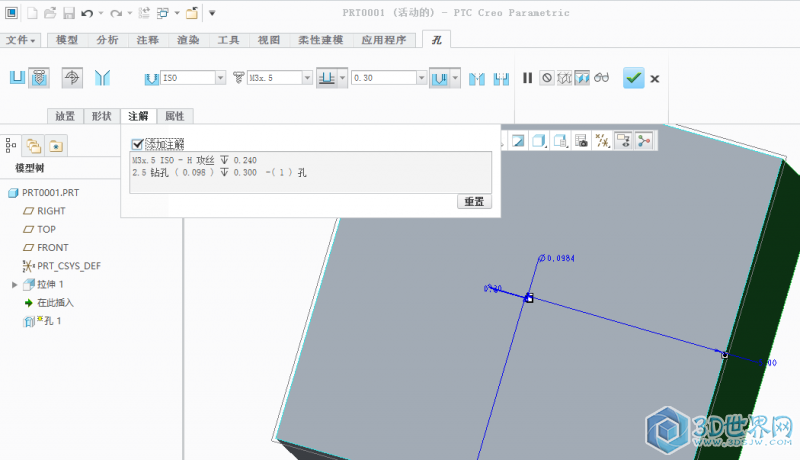Open the window switcher icon
The image size is (800, 460).
[x=163, y=13]
